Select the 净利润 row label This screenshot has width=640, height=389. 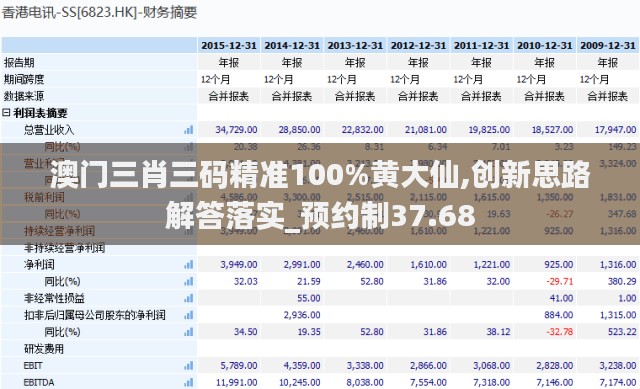(39, 265)
